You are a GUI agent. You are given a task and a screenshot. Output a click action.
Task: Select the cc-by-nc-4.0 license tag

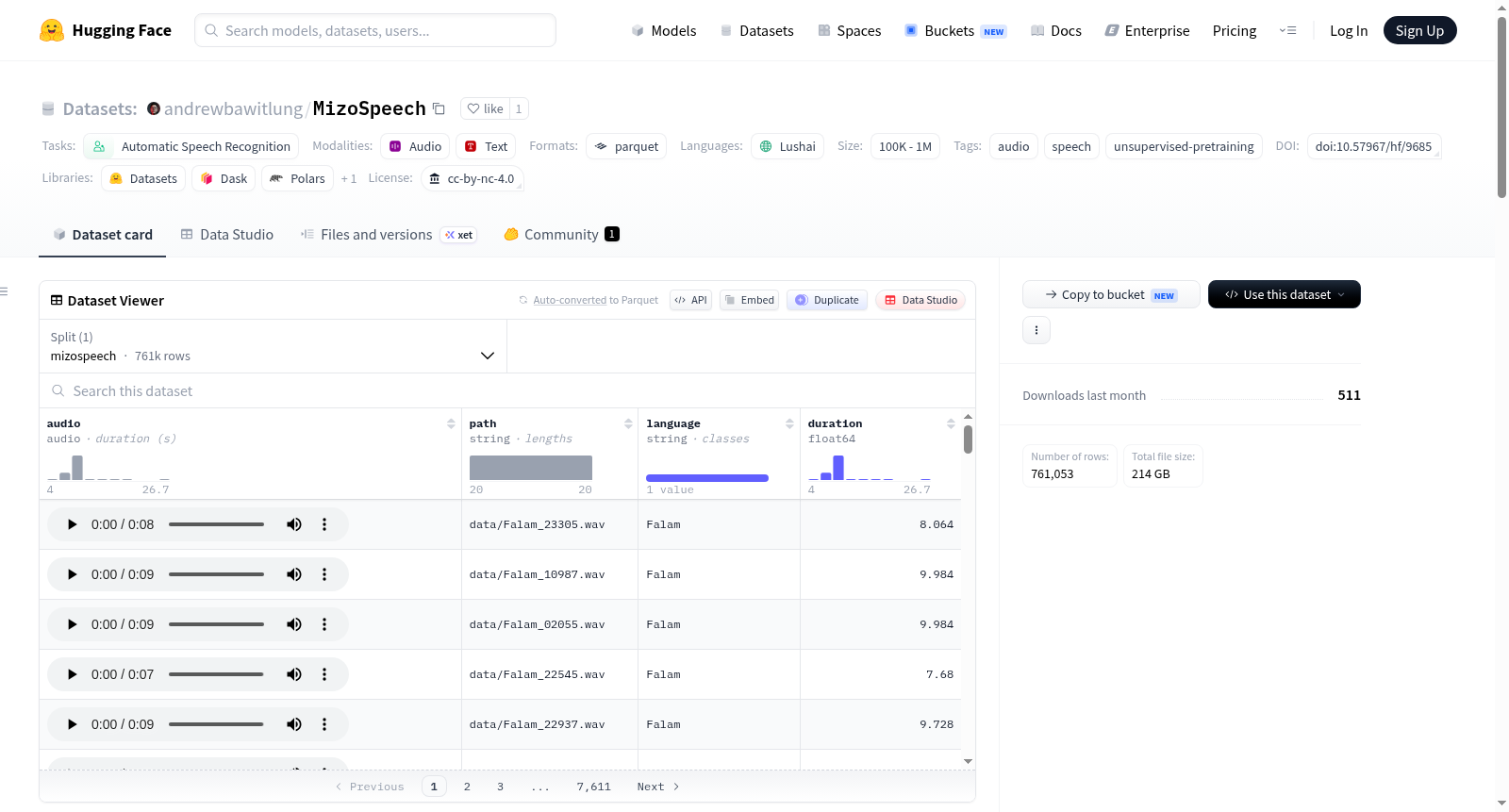click(x=472, y=178)
